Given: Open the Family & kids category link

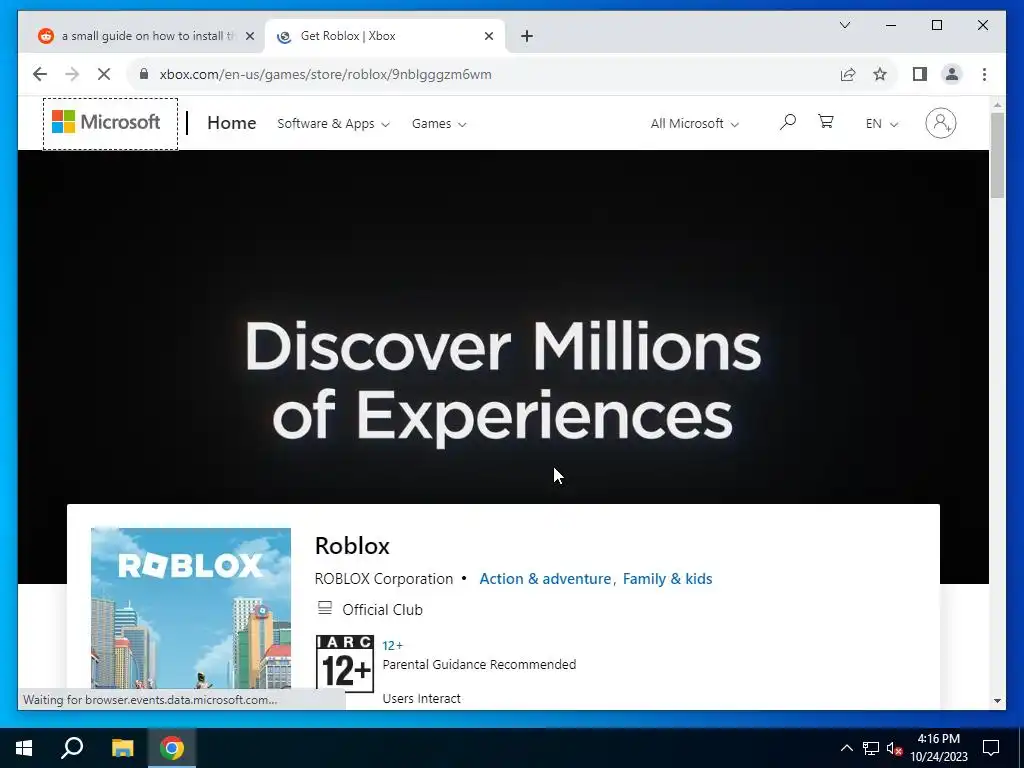Looking at the screenshot, I should tap(667, 579).
